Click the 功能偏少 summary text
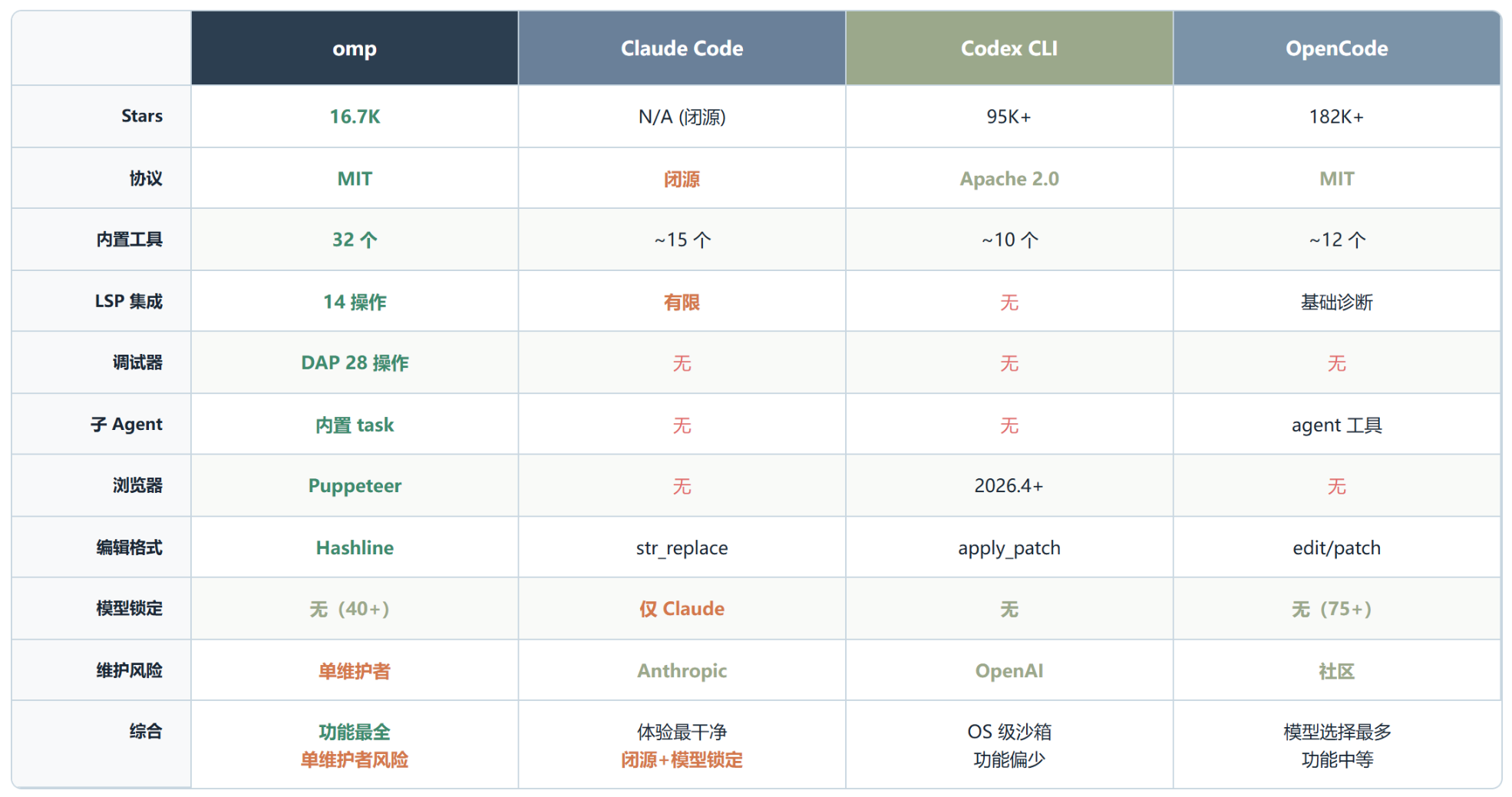Viewport: 1512px width, 797px height. click(1009, 760)
